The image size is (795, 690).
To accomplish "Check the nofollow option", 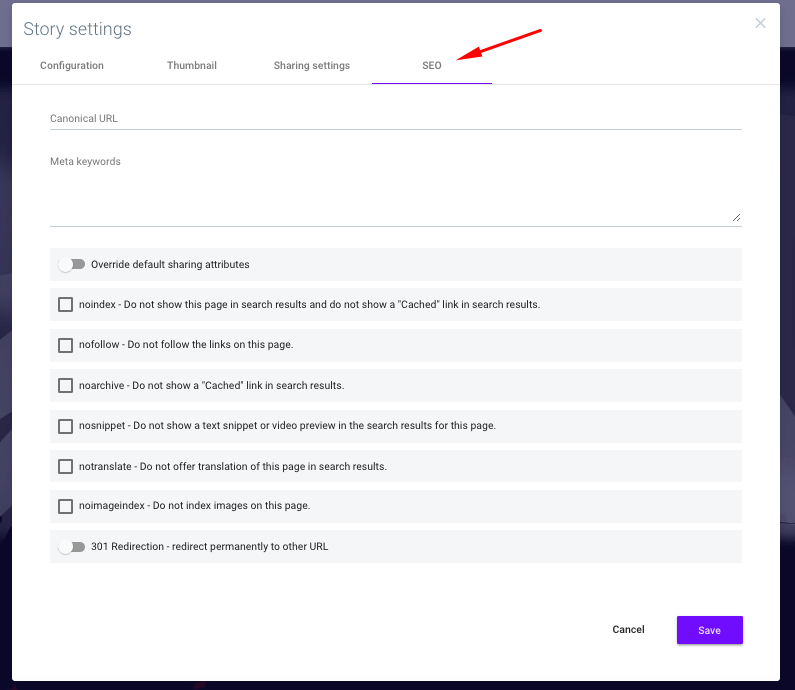I will [x=65, y=345].
